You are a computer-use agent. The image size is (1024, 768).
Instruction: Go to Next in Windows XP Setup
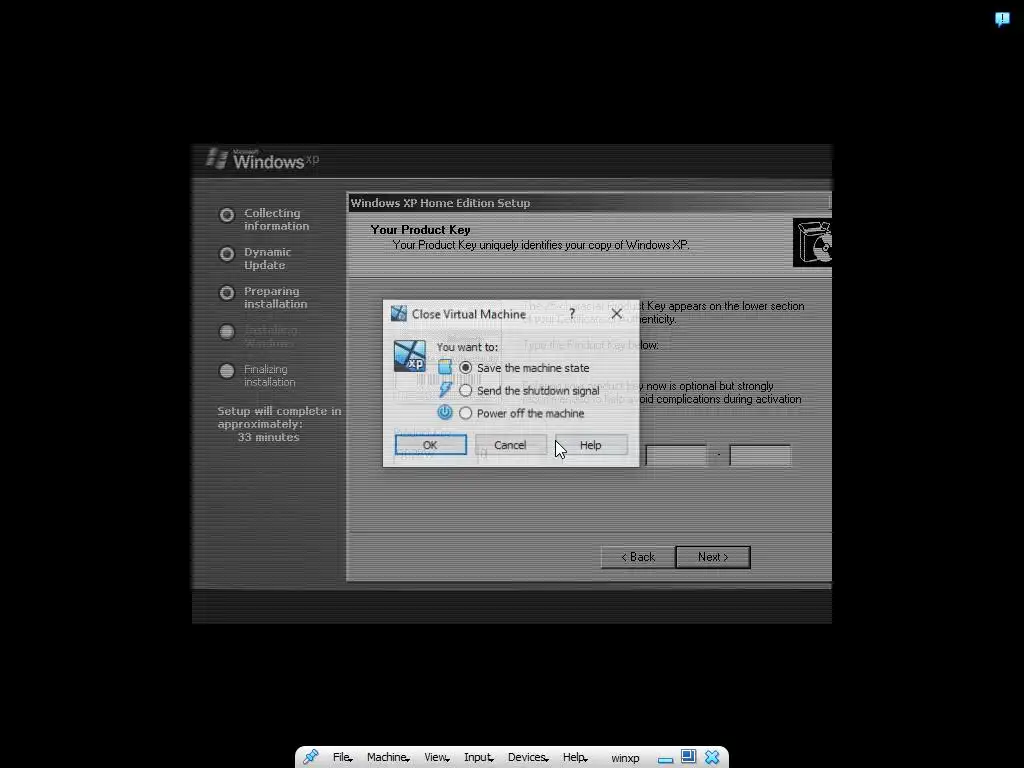click(x=712, y=557)
